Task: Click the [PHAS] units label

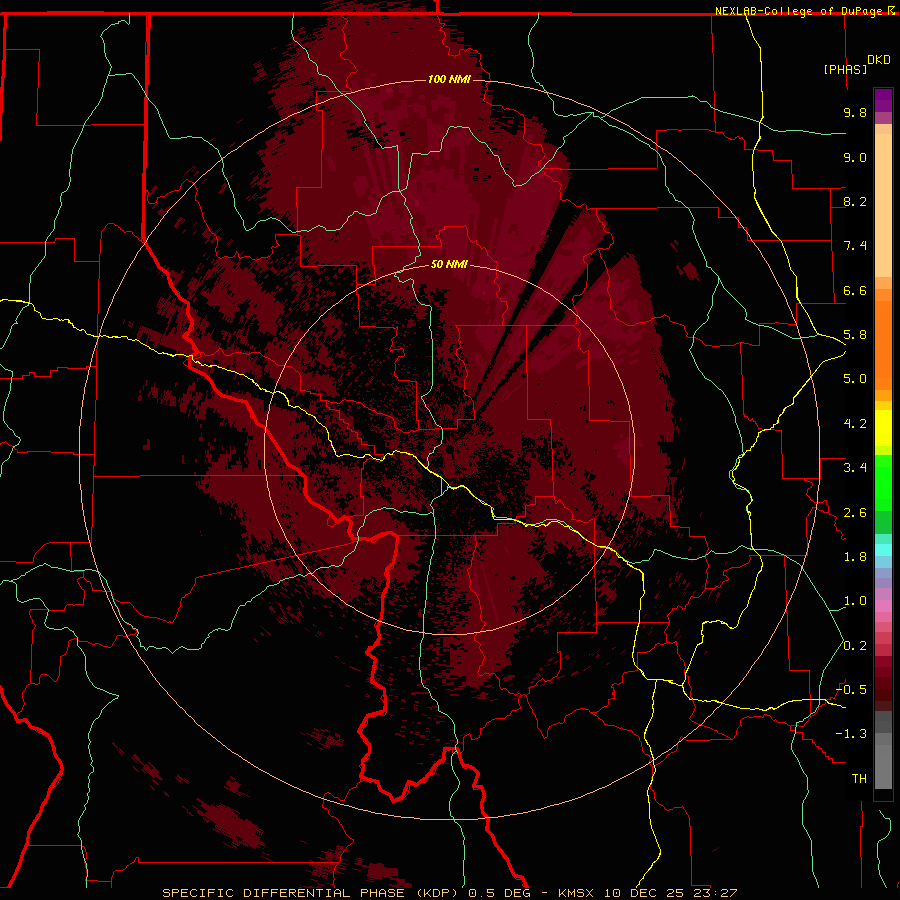Action: (845, 70)
